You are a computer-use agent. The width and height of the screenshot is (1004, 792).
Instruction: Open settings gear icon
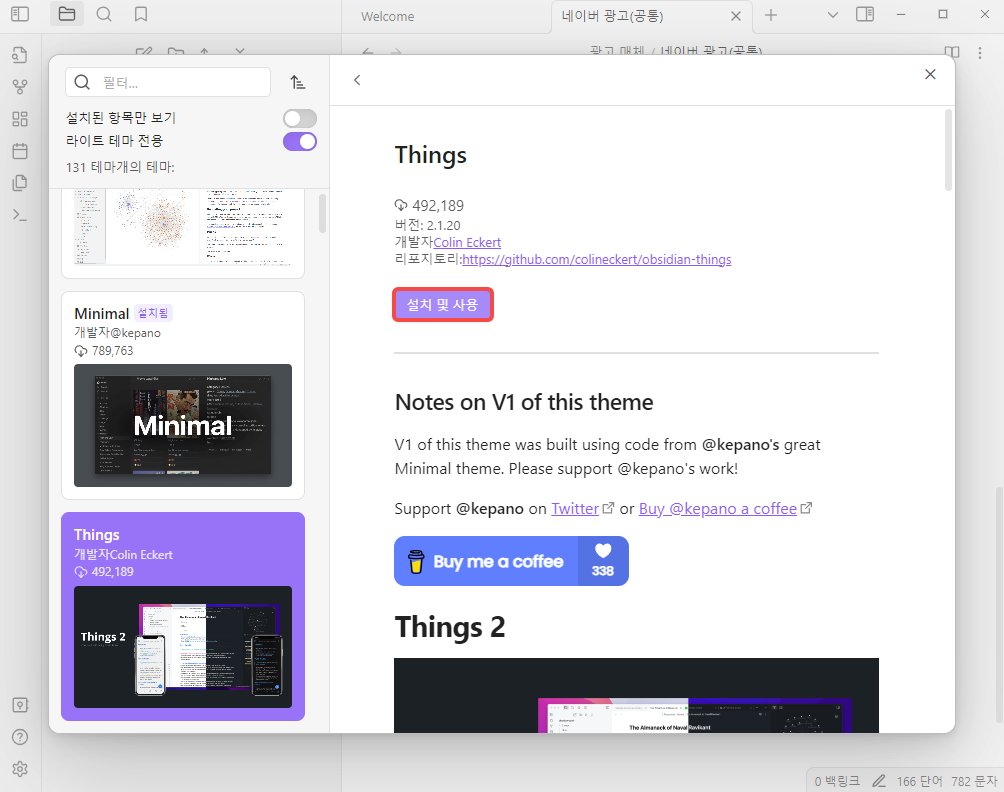point(20,769)
